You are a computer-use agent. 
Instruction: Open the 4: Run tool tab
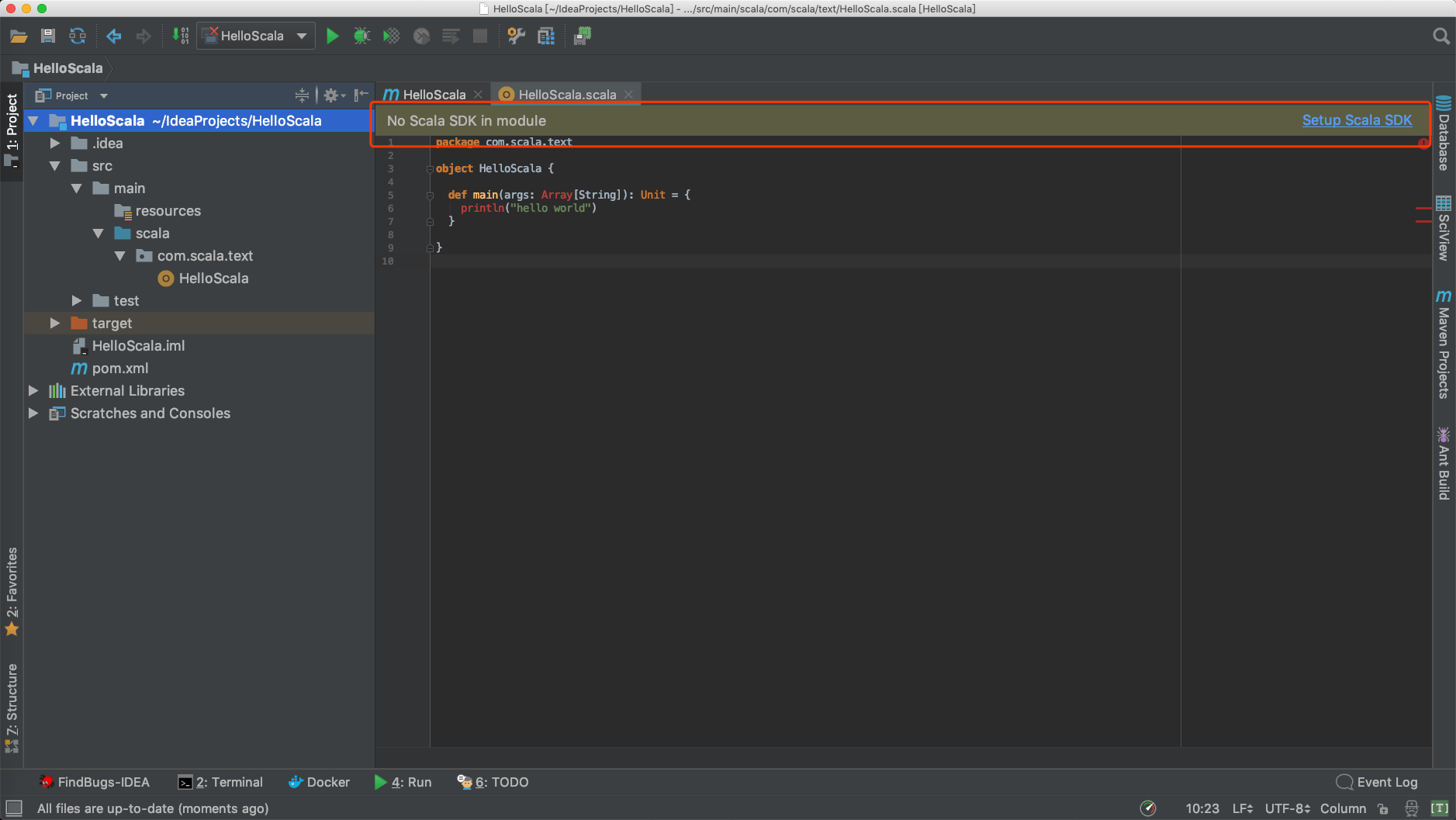(x=403, y=782)
